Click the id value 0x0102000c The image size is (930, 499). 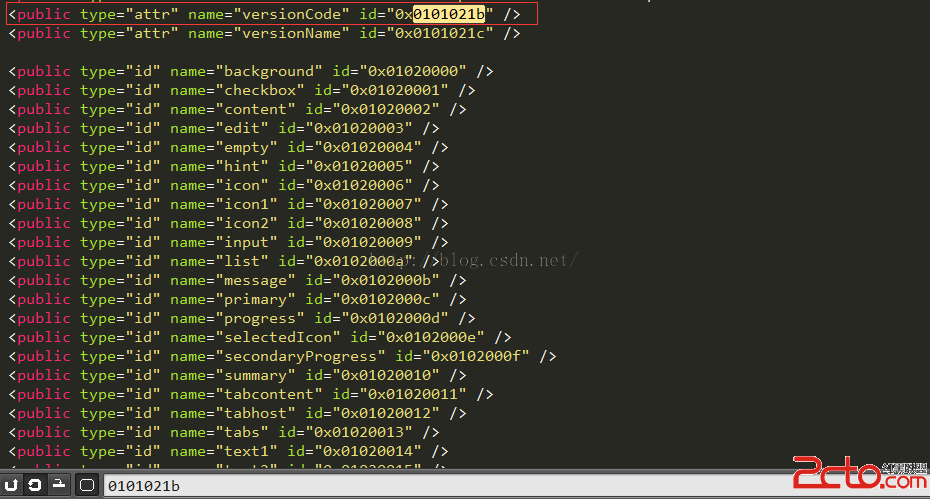click(x=386, y=299)
